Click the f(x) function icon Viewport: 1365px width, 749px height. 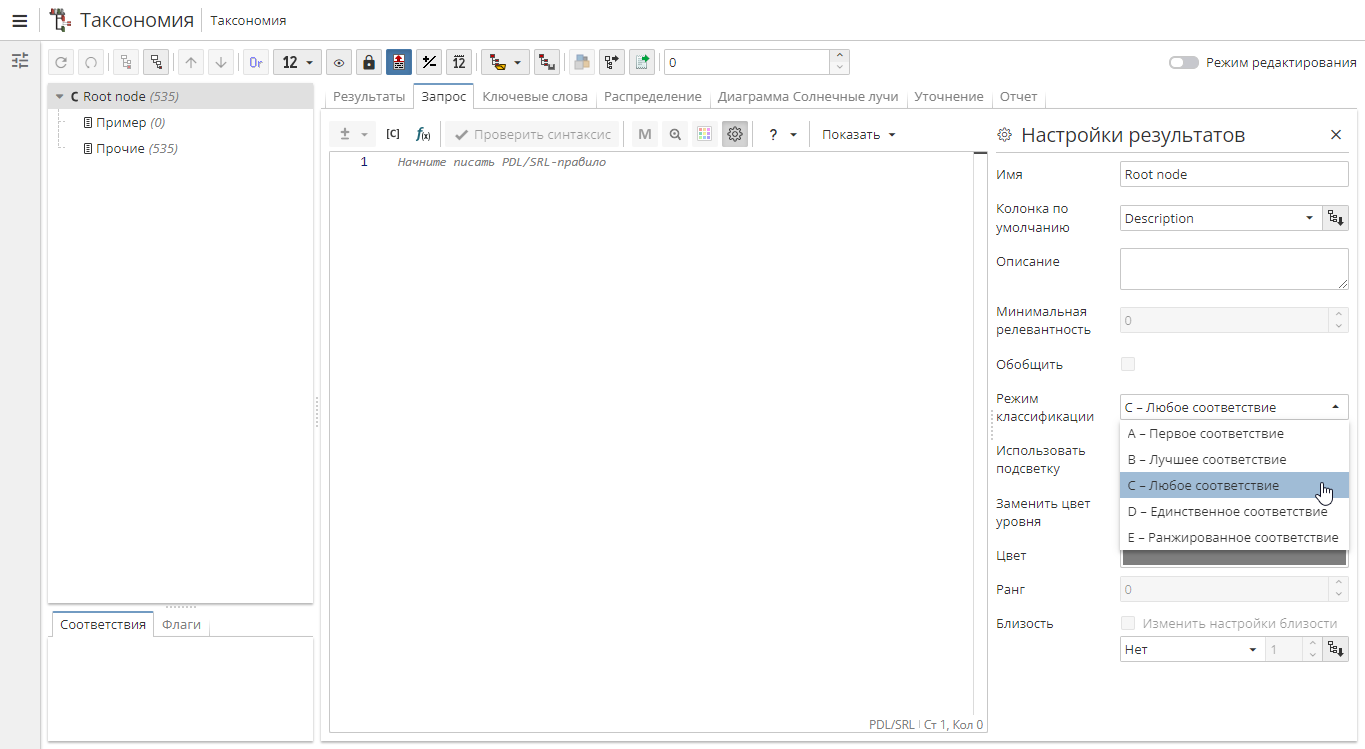click(x=423, y=134)
